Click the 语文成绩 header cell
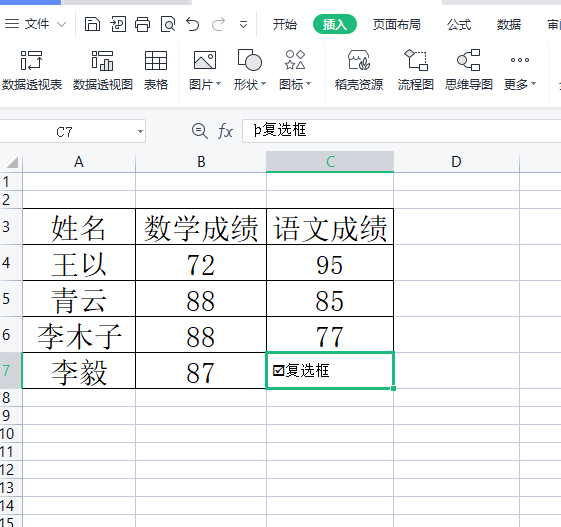The width and height of the screenshot is (561, 527). (x=330, y=227)
